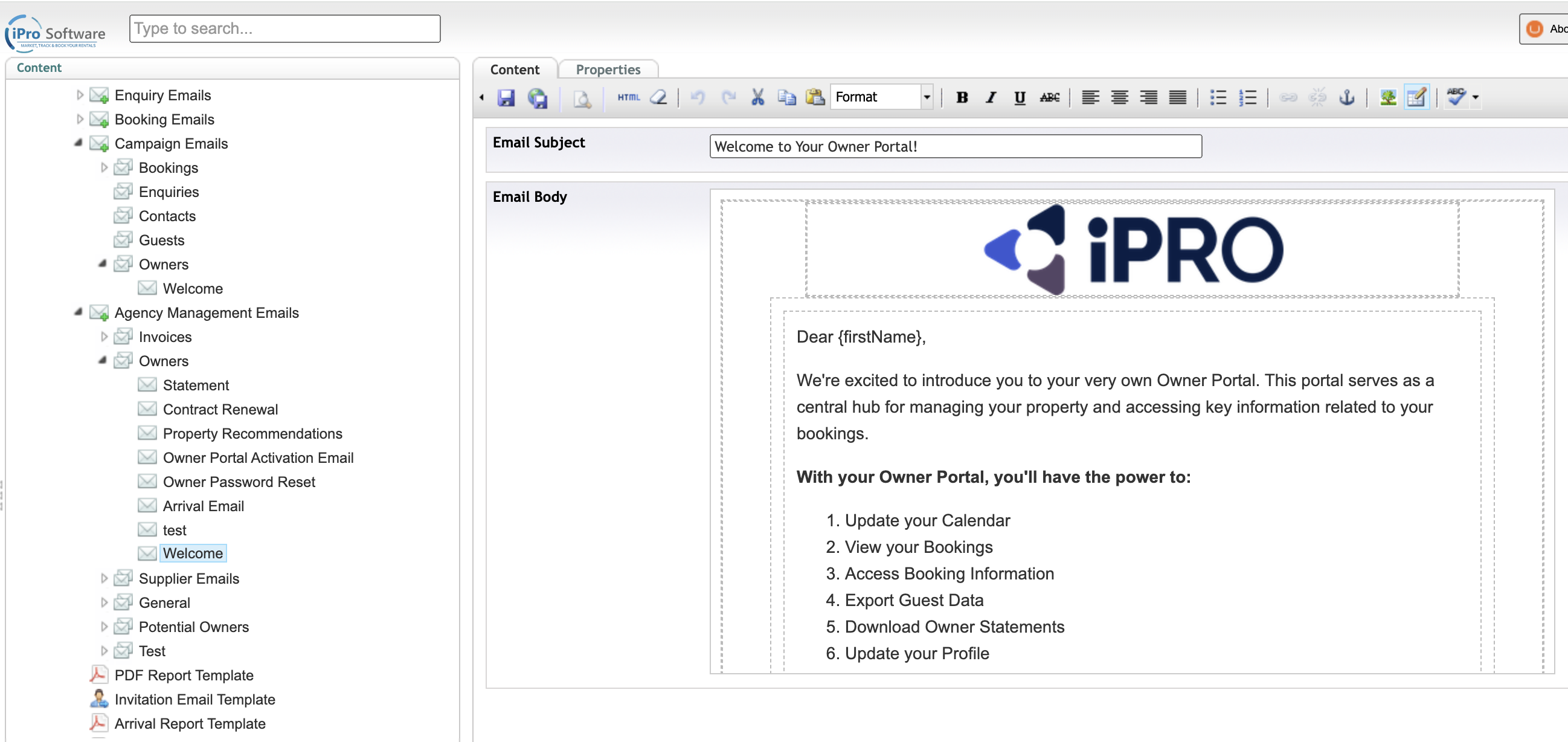Click the eraser remove-formatting icon
Viewport: 1568px width, 742px height.
(658, 97)
